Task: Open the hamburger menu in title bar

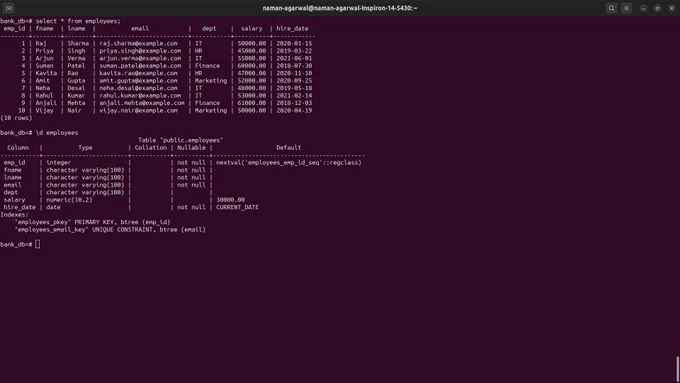Action: tap(626, 8)
